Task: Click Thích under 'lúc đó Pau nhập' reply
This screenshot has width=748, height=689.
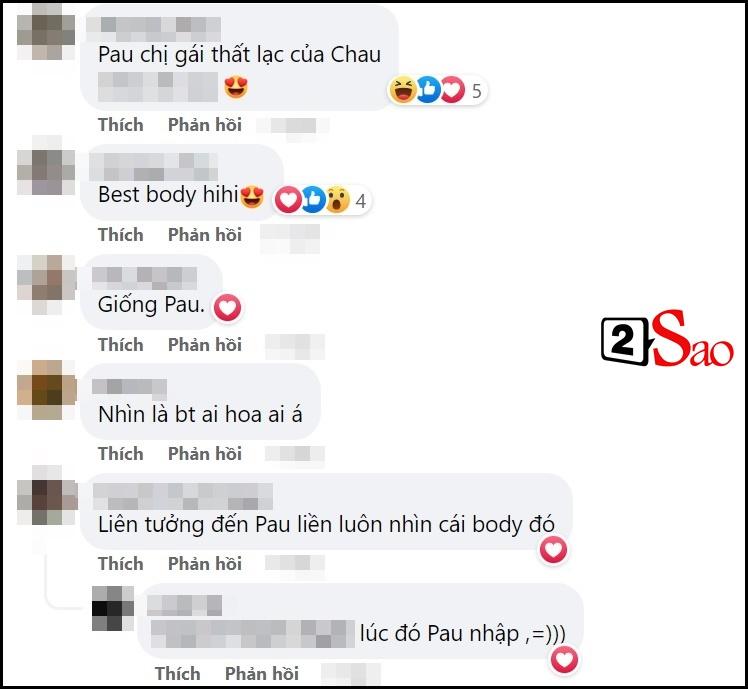Action: [x=177, y=674]
